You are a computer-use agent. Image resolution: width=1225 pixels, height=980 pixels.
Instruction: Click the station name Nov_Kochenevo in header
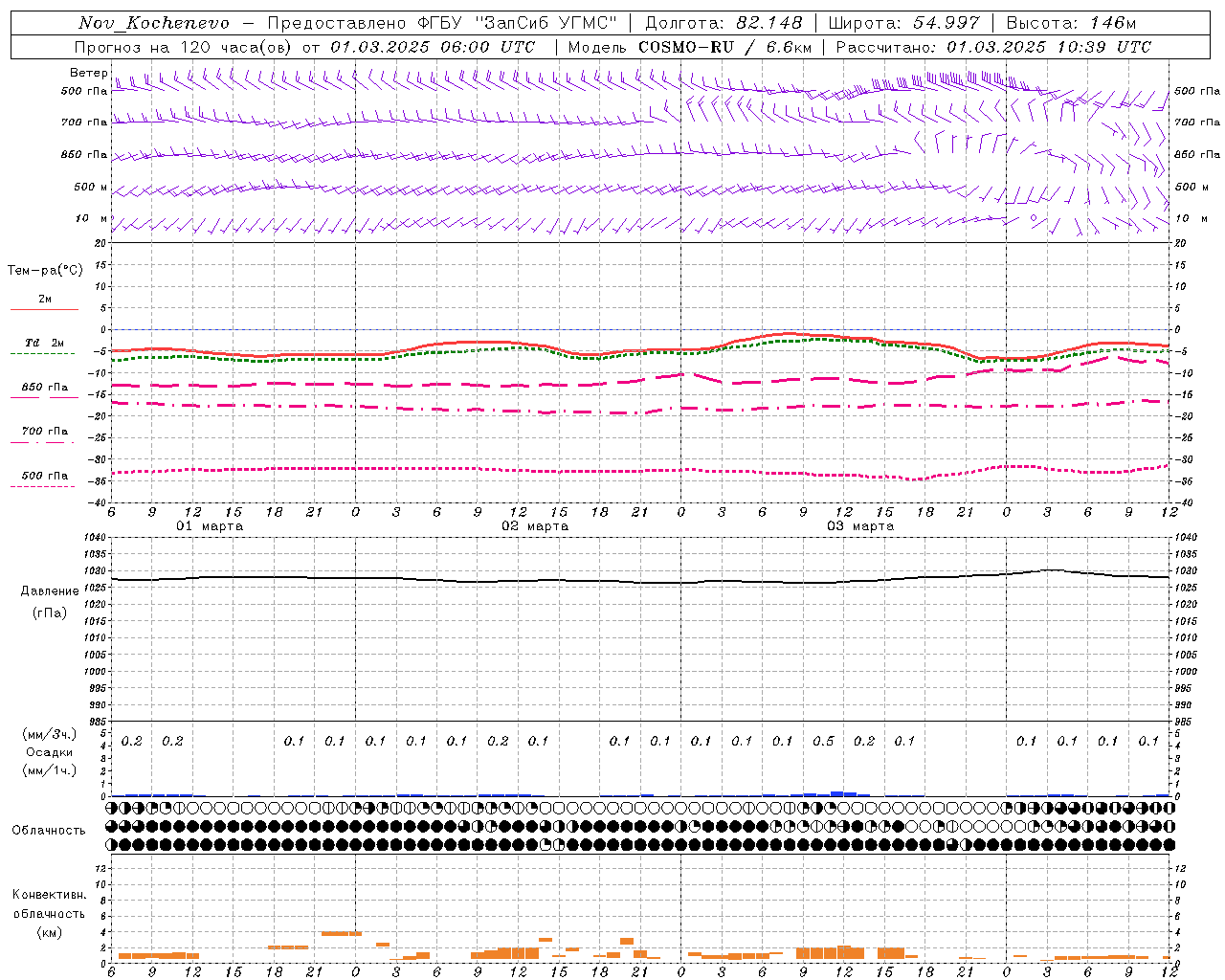point(154,23)
